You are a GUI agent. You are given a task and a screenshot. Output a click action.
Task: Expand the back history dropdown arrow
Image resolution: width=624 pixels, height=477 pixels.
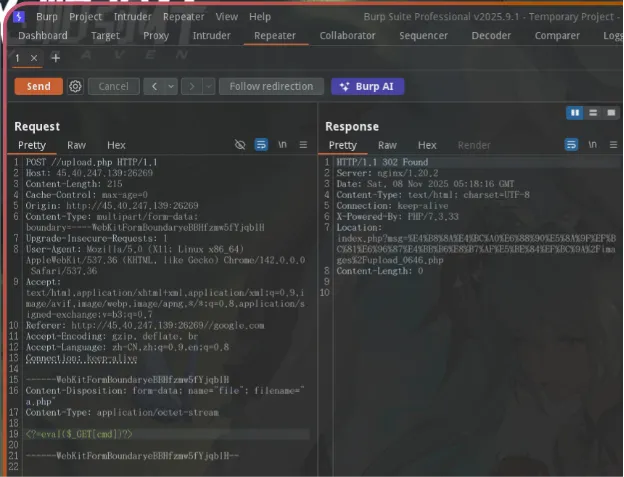click(x=171, y=86)
